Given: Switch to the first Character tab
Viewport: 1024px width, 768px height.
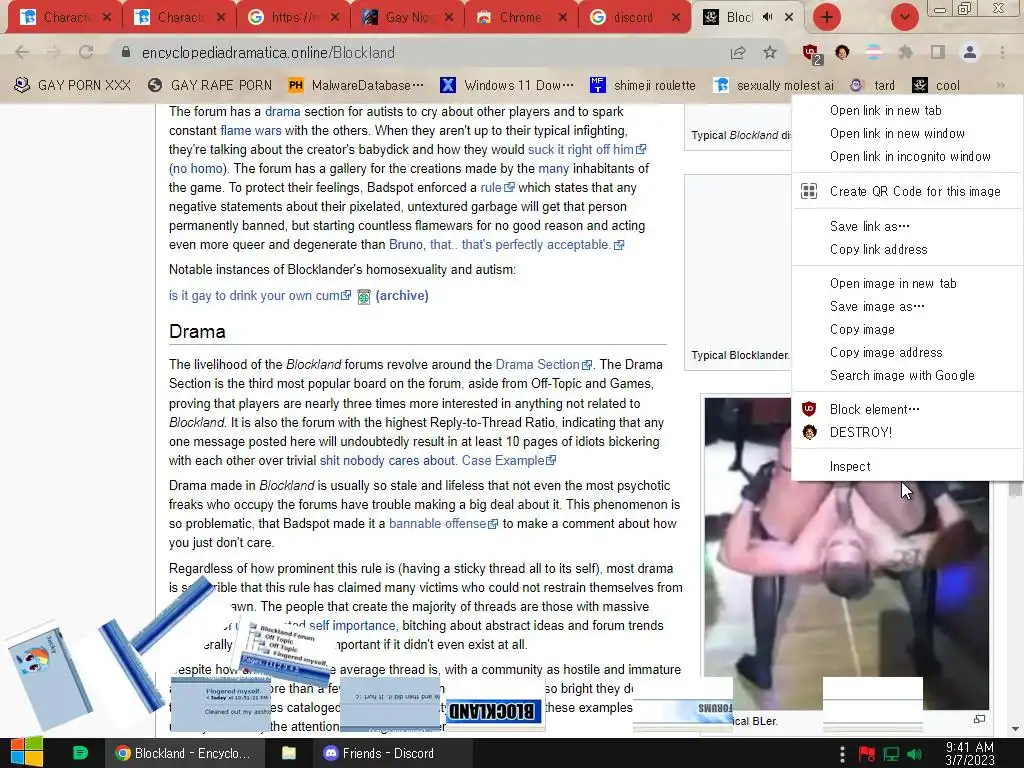Looking at the screenshot, I should pyautogui.click(x=65, y=17).
